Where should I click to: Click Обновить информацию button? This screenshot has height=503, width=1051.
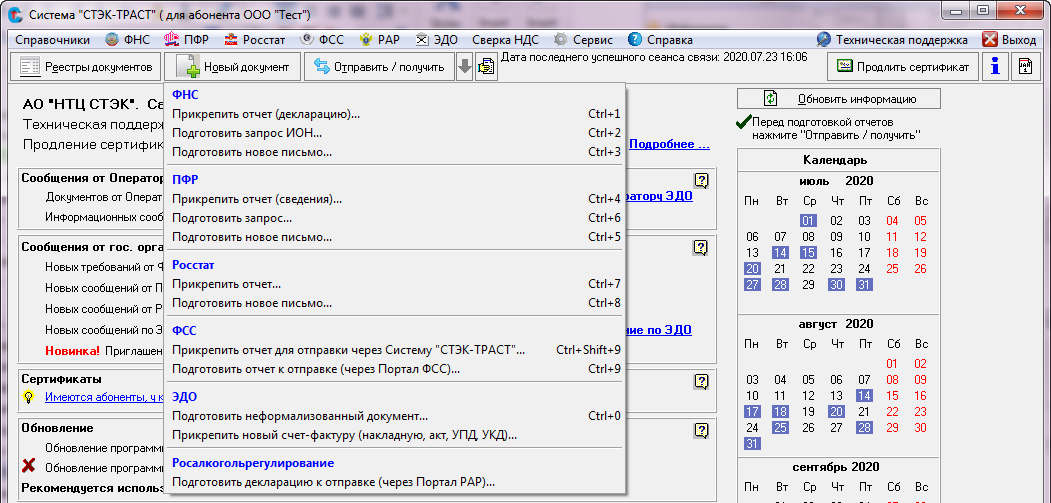839,99
